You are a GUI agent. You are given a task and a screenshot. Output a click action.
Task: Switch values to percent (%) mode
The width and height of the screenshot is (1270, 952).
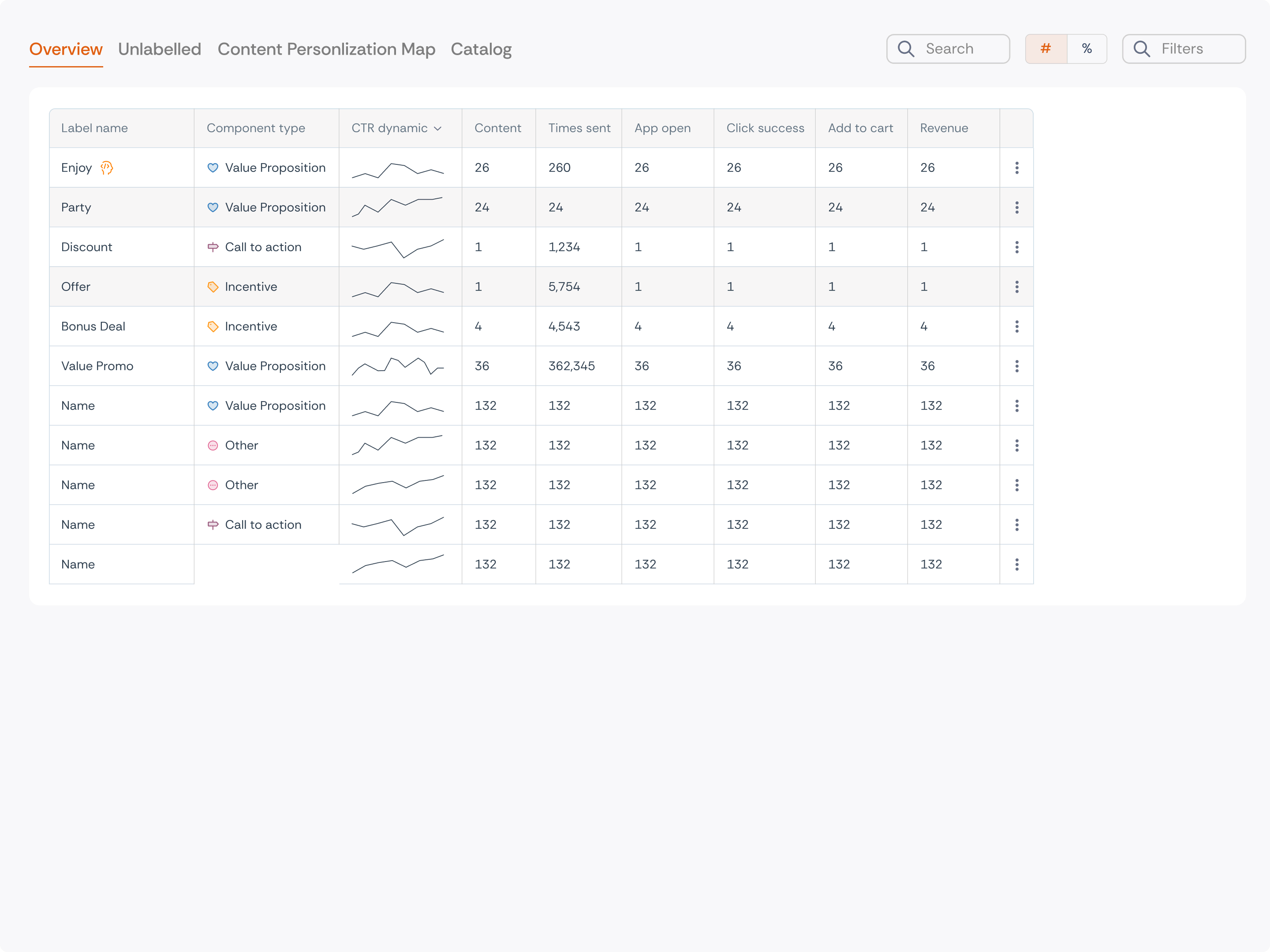click(x=1087, y=49)
